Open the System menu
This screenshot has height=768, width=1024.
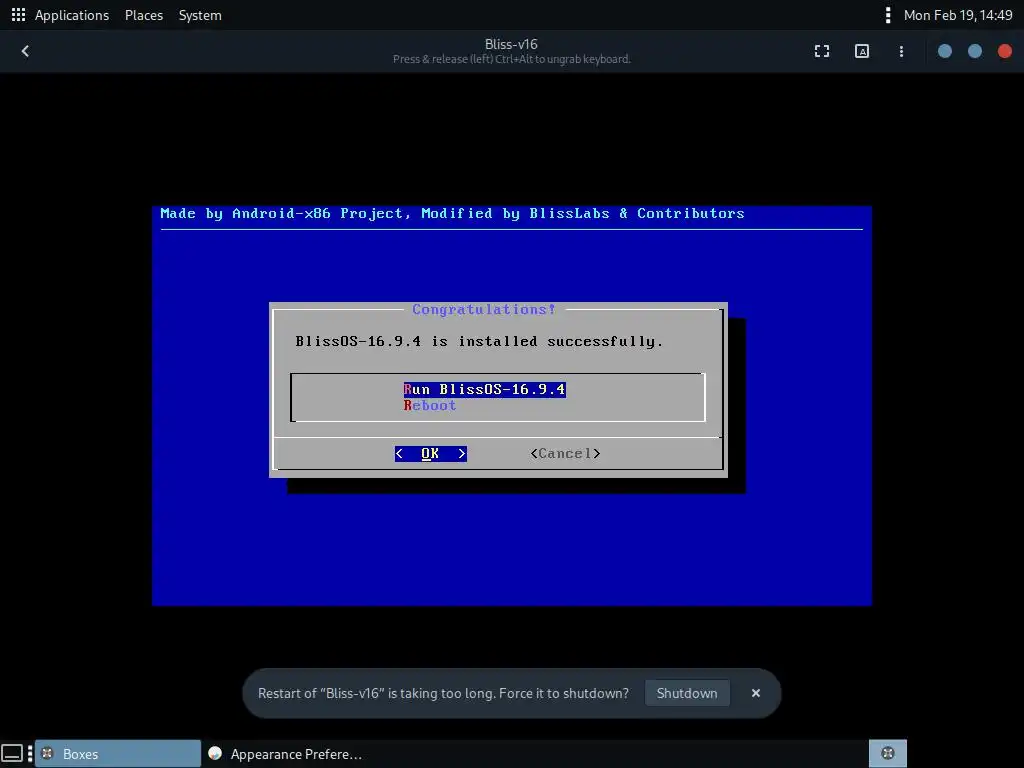(200, 15)
